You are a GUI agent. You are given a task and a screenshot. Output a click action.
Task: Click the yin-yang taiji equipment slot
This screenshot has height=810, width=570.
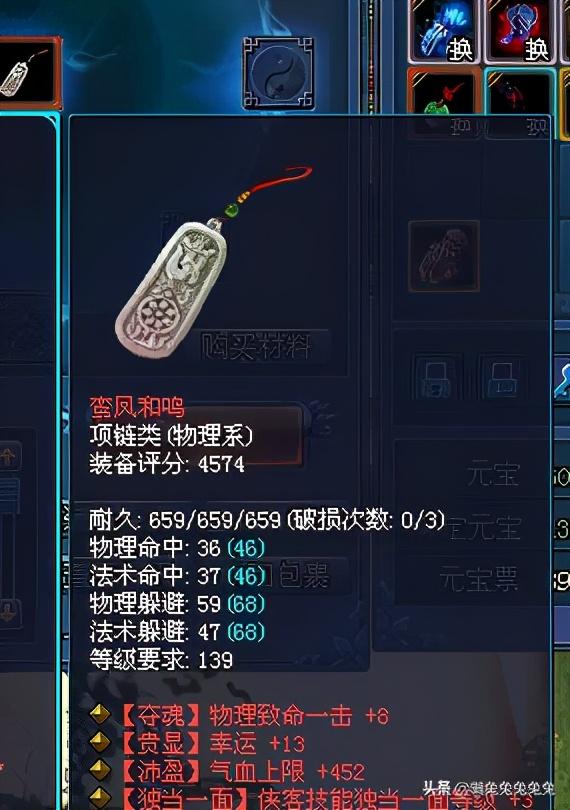point(278,73)
